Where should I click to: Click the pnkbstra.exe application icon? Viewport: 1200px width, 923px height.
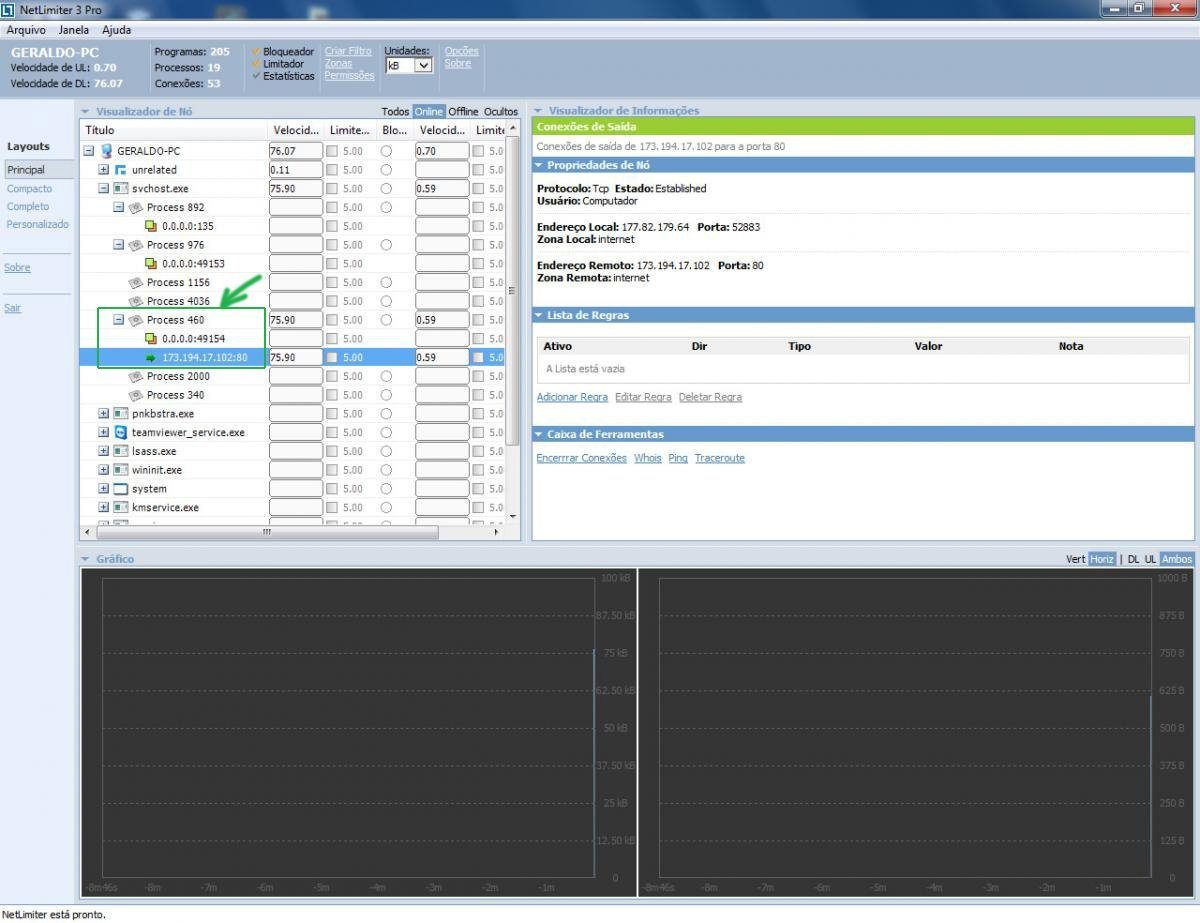coord(121,413)
